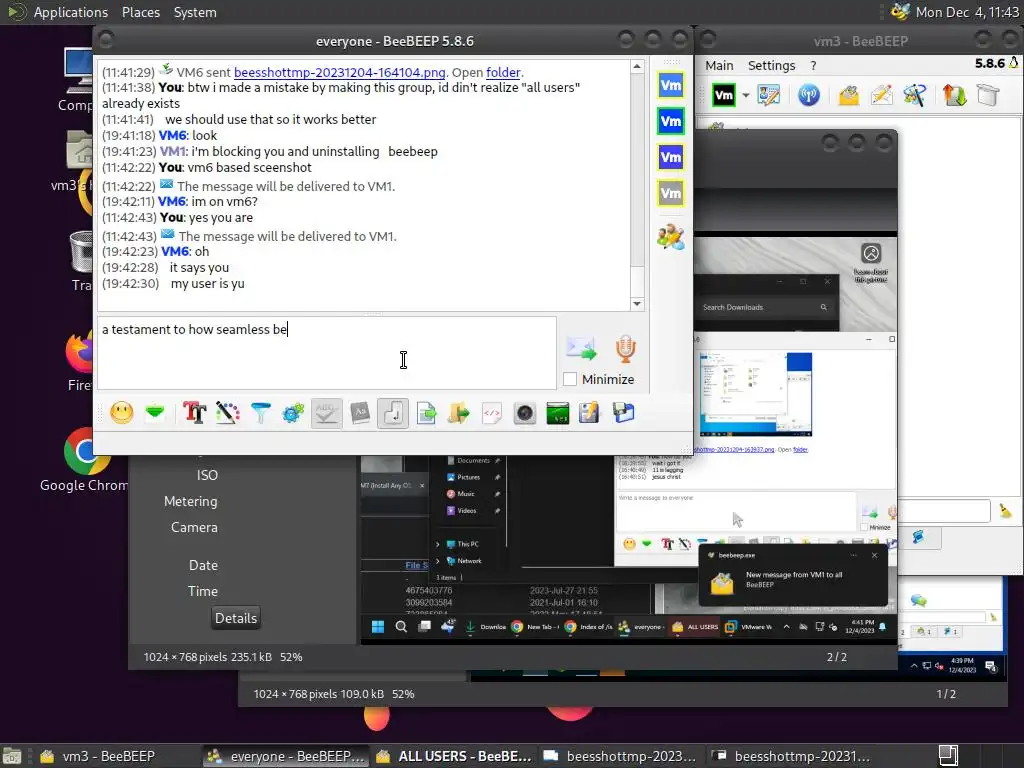The image size is (1024, 768).
Task: Toggle the return-key send message button
Action: 392,413
